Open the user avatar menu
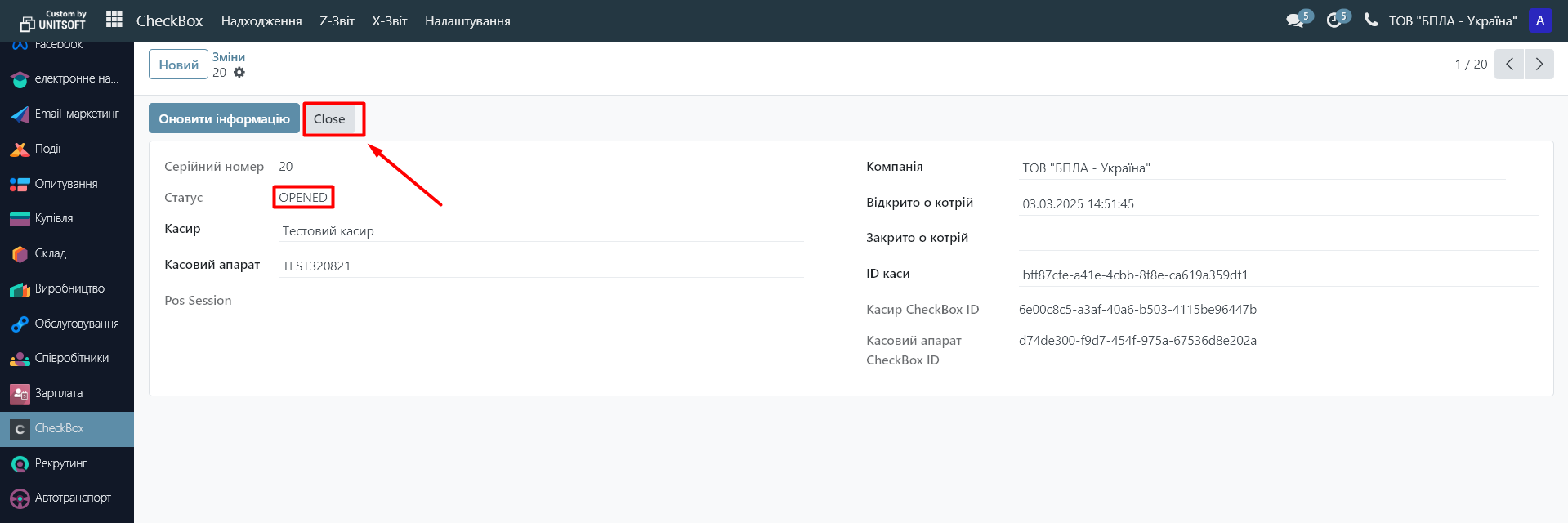 coord(1540,20)
